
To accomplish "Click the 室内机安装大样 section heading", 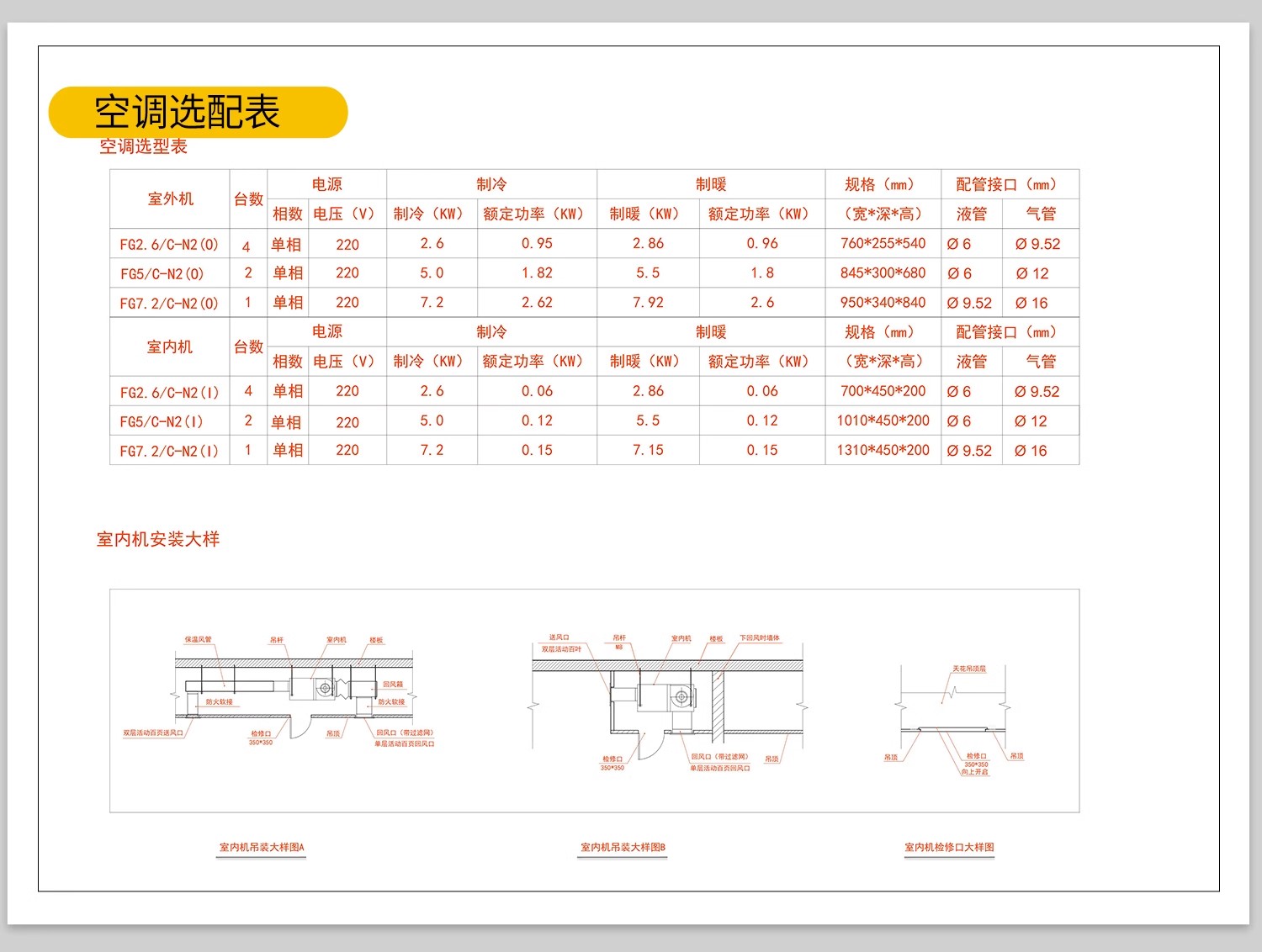I will (x=158, y=539).
